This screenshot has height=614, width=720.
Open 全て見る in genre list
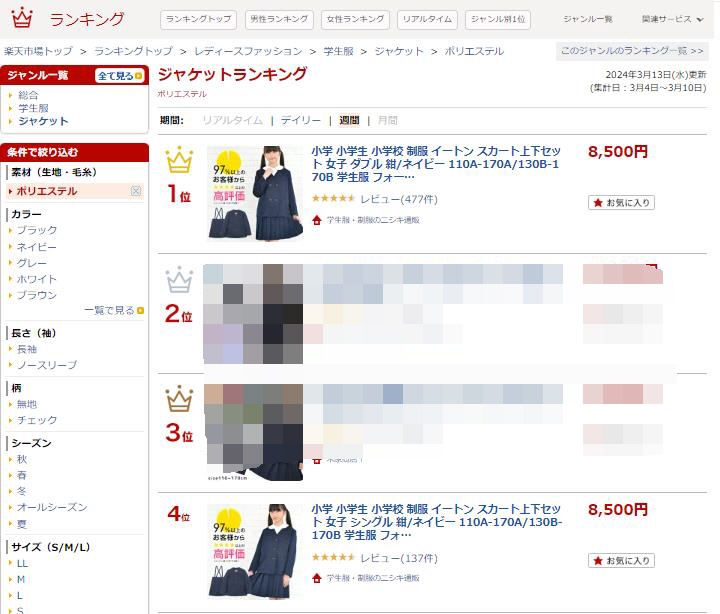tap(120, 76)
